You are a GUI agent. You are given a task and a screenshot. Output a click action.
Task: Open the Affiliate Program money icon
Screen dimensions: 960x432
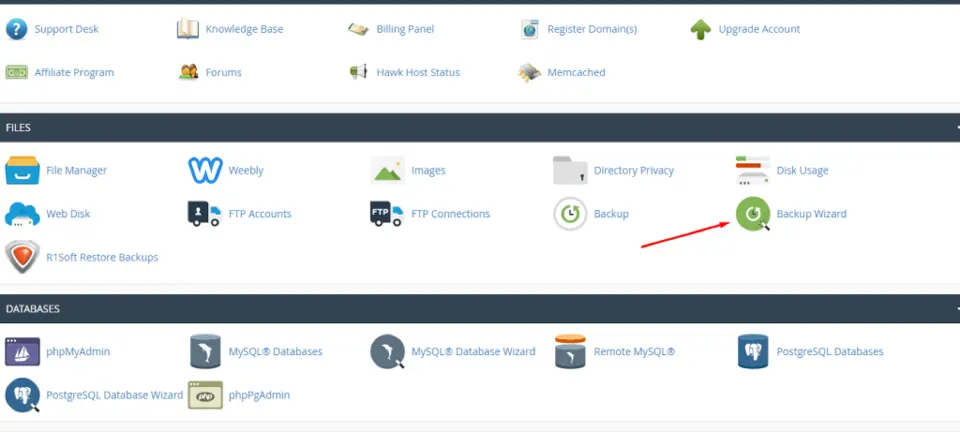click(x=17, y=72)
